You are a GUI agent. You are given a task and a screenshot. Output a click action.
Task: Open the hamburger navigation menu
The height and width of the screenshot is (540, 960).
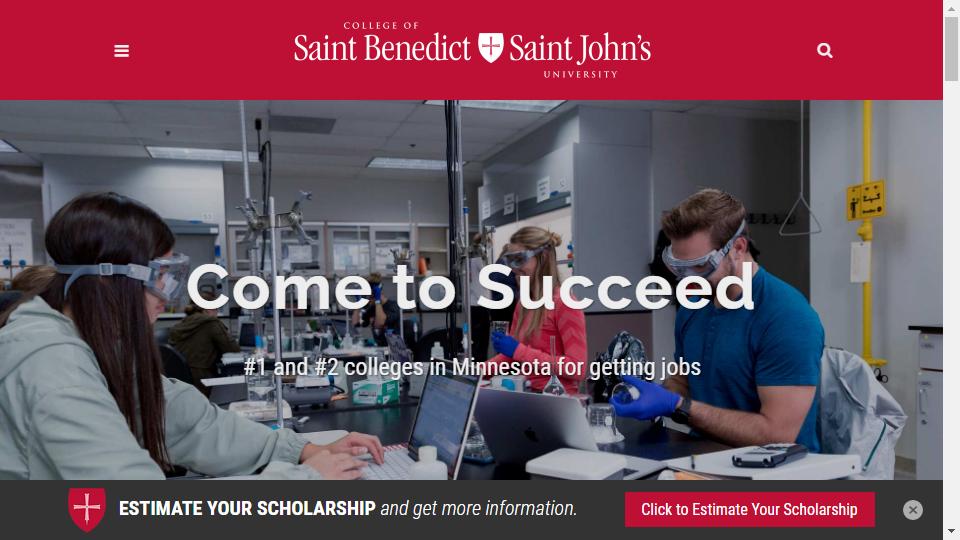click(122, 51)
